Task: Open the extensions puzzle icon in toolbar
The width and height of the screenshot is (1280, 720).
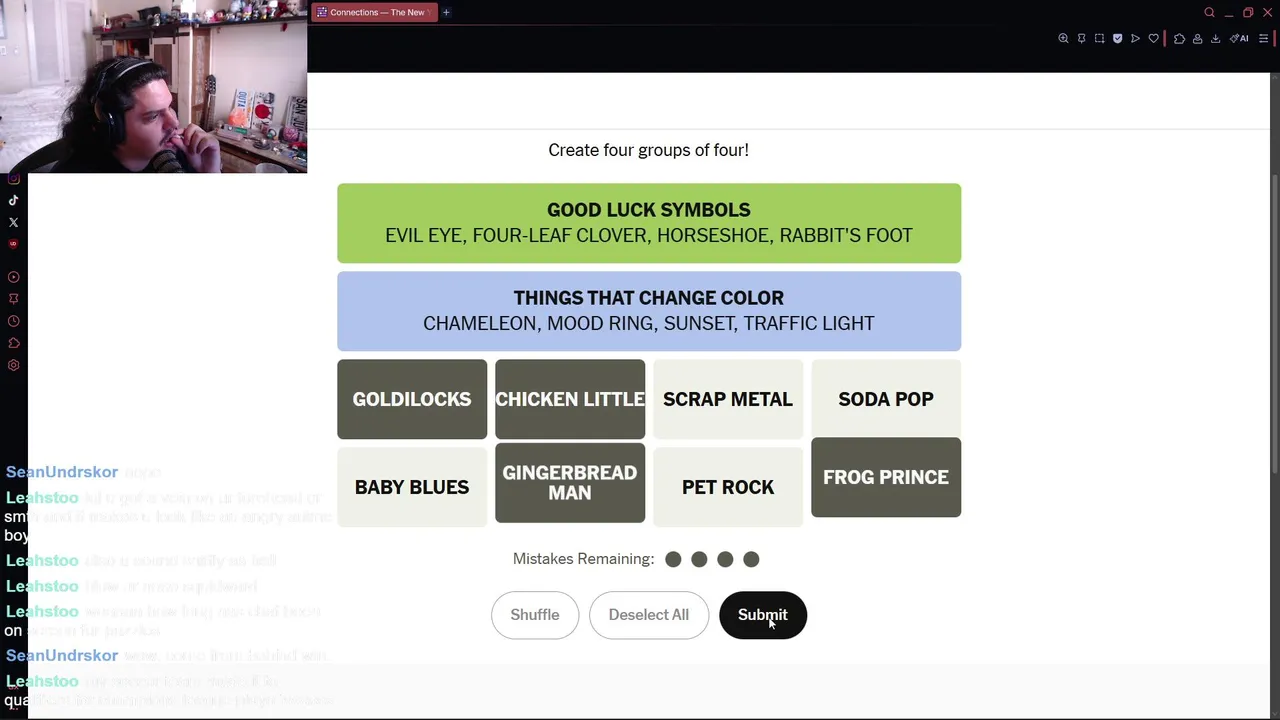Action: pyautogui.click(x=1179, y=38)
